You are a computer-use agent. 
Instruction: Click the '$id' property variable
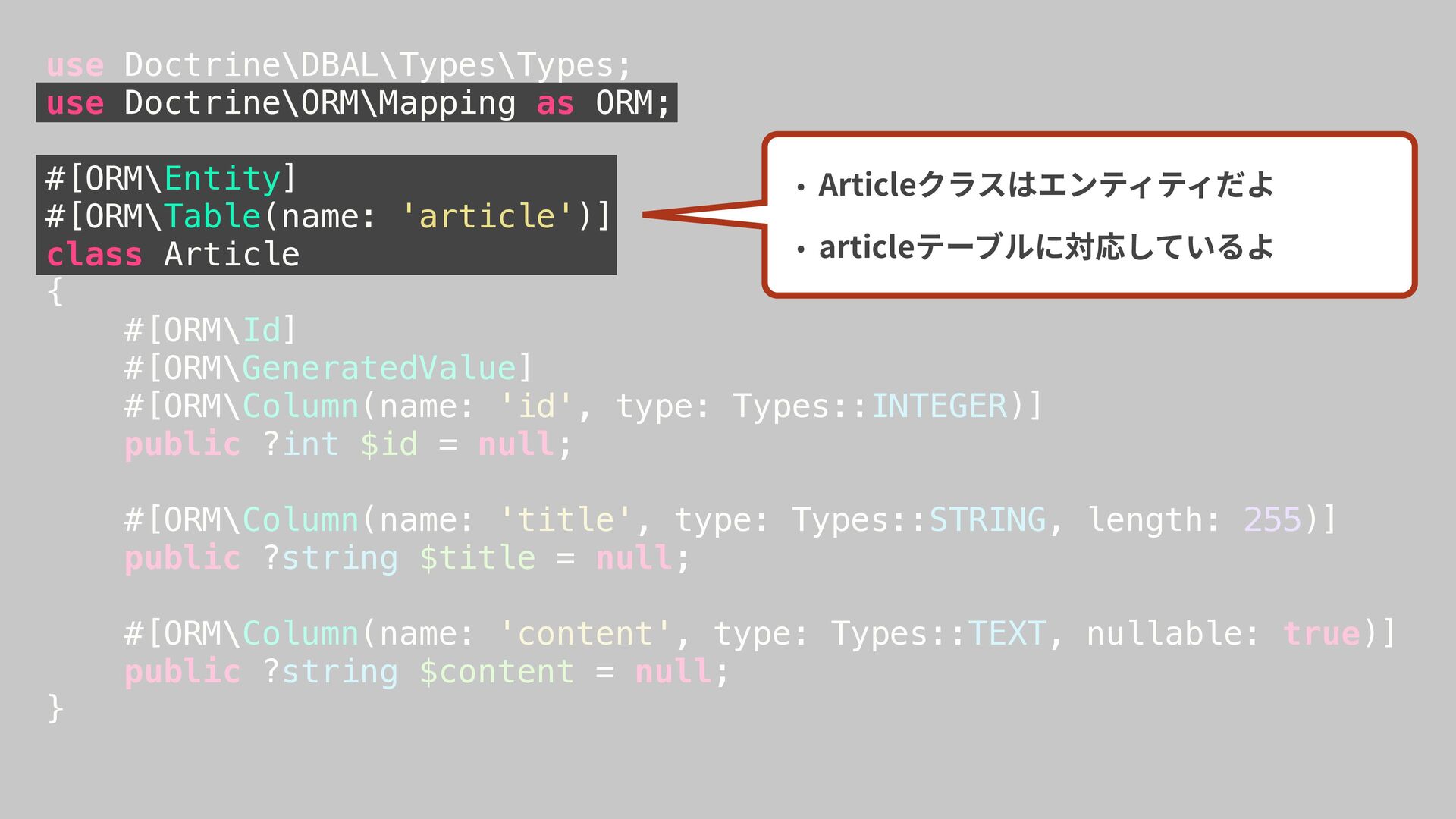pos(388,444)
